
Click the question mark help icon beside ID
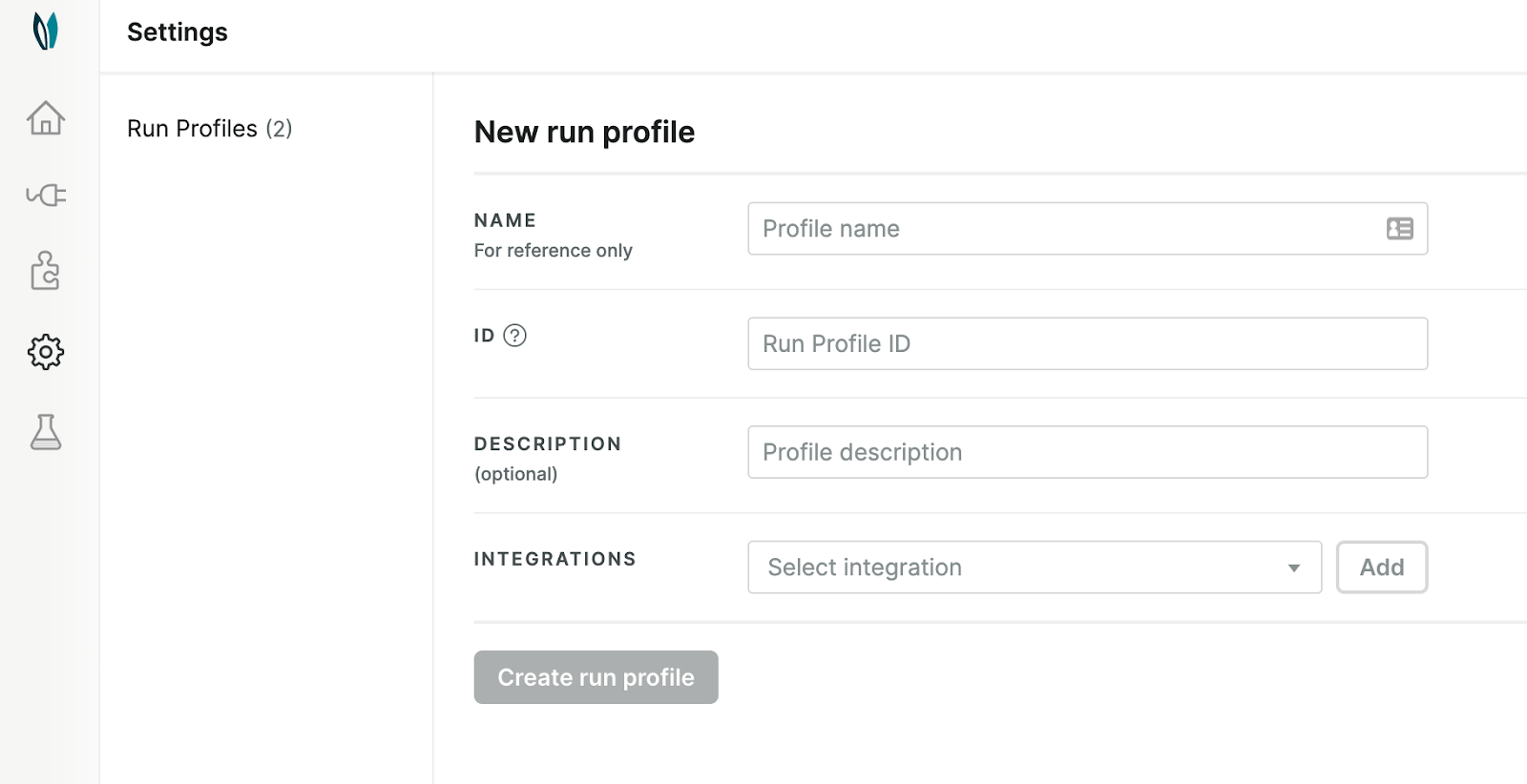[514, 336]
